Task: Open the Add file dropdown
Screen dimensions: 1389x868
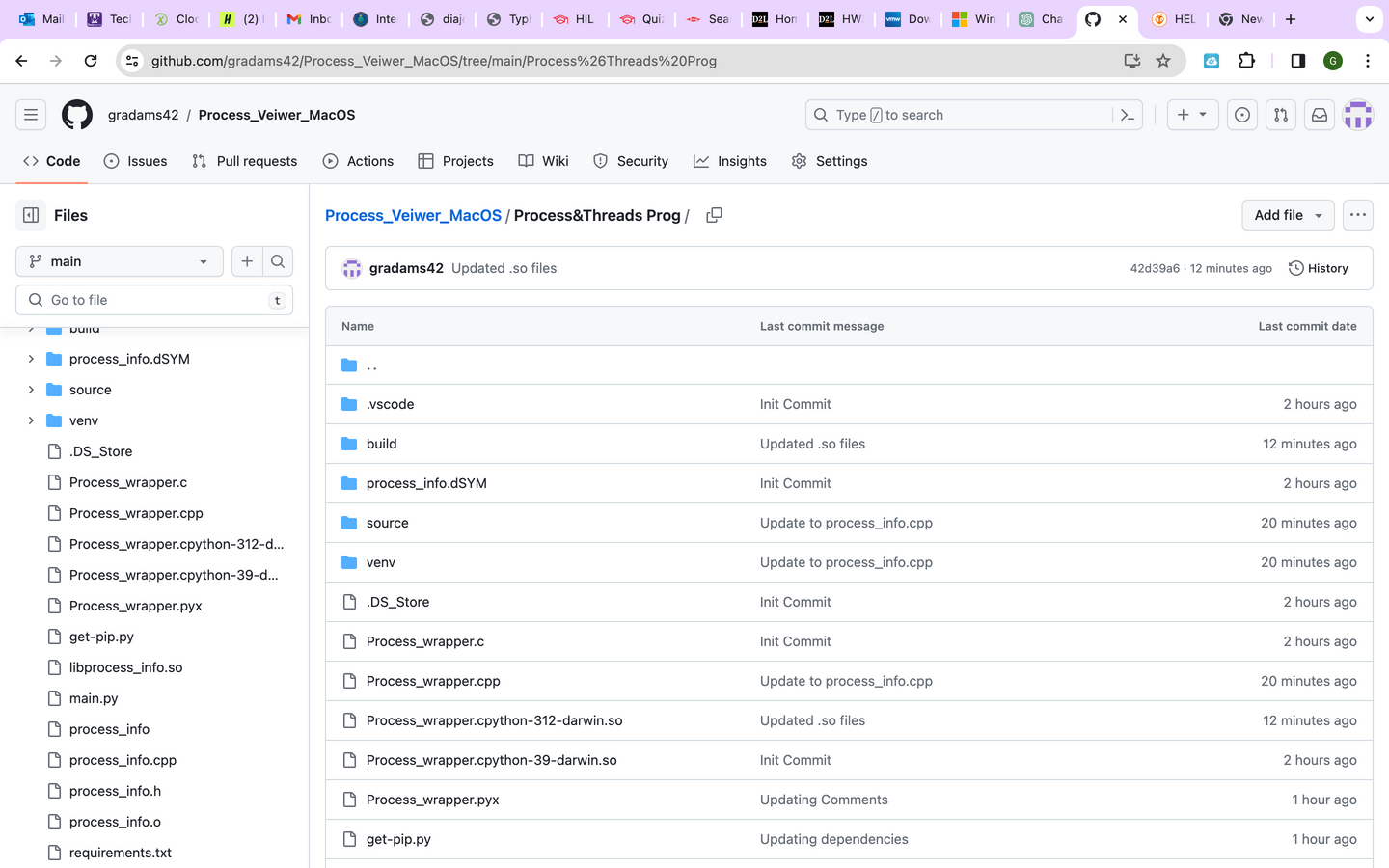Action: (1287, 215)
